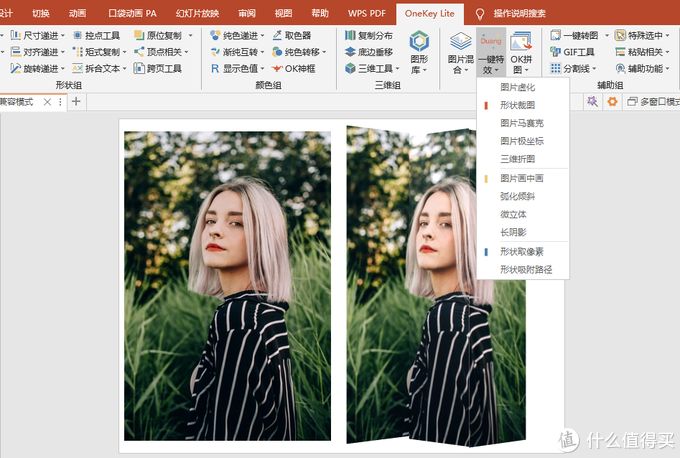Click 辅助功能 tool
This screenshot has width=680, height=458.
click(x=642, y=68)
